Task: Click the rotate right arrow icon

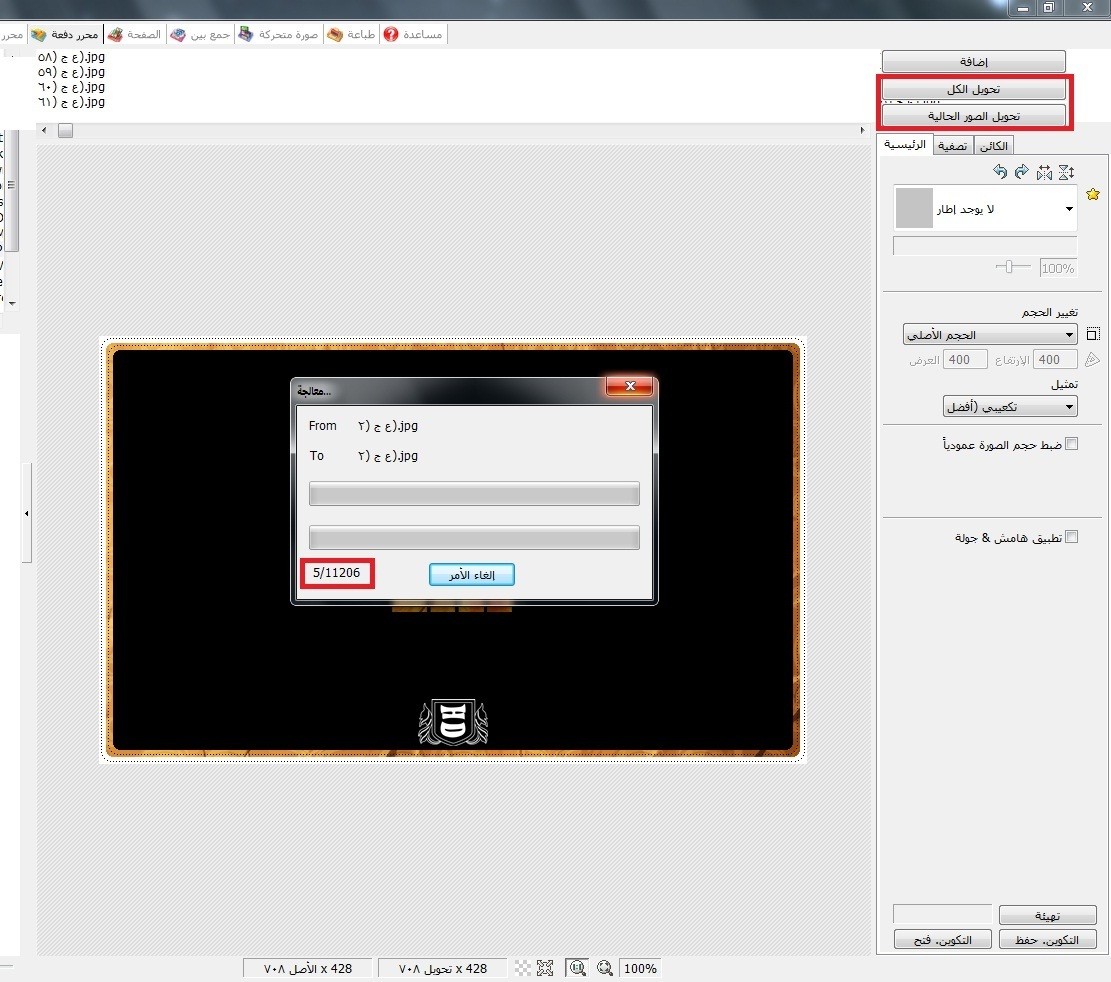Action: click(1021, 172)
